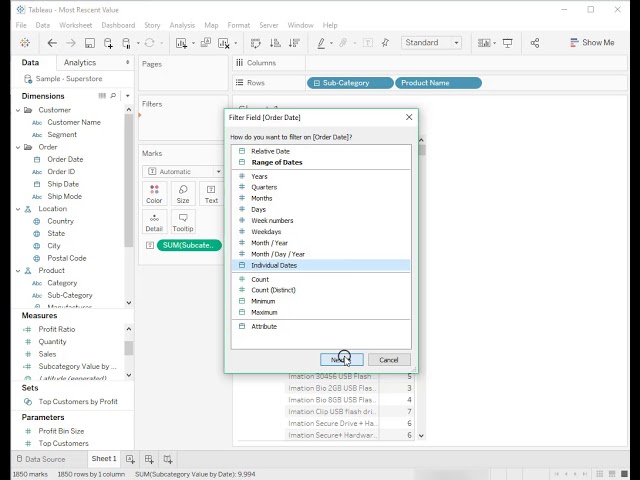The image size is (640, 480).
Task: Click the Tooltip marks card button
Action: [x=183, y=222]
